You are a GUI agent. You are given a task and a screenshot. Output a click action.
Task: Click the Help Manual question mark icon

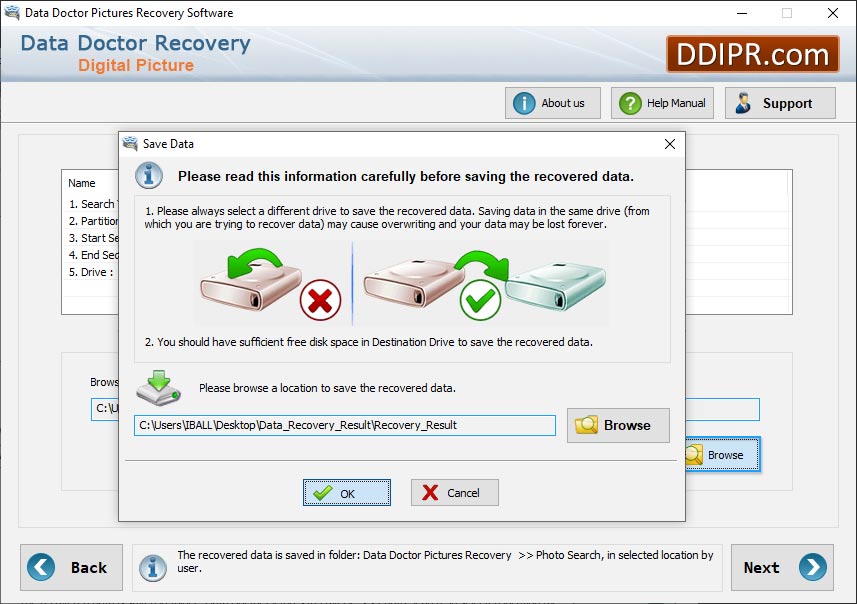point(629,102)
